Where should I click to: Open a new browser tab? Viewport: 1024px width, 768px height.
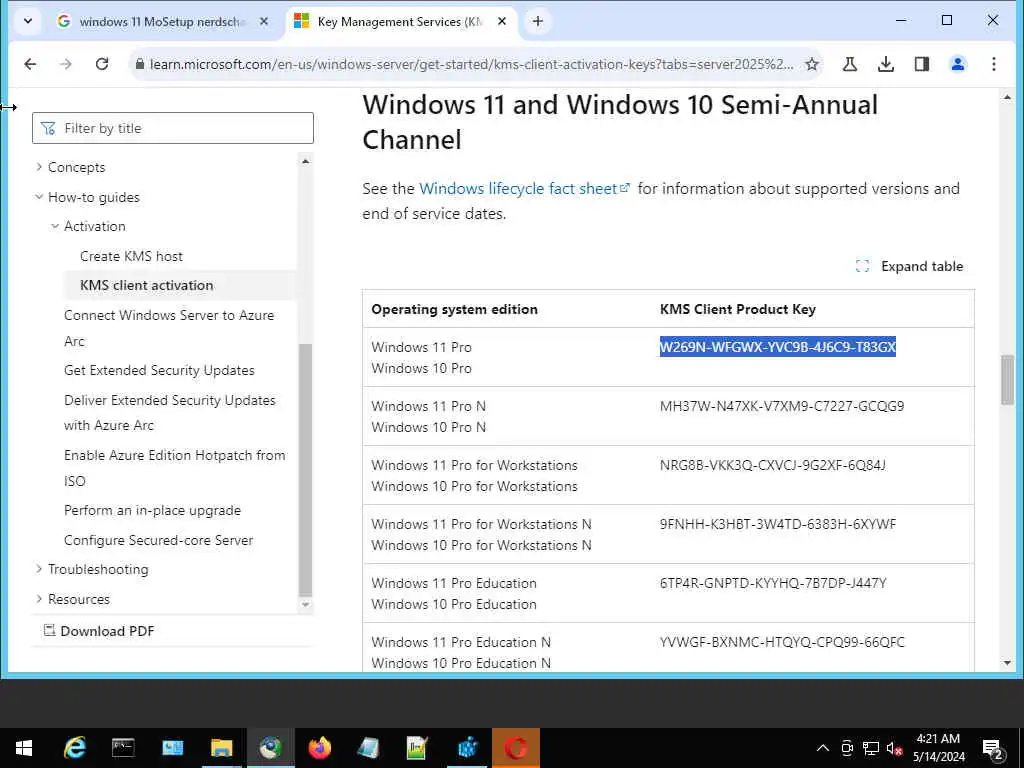coord(537,21)
